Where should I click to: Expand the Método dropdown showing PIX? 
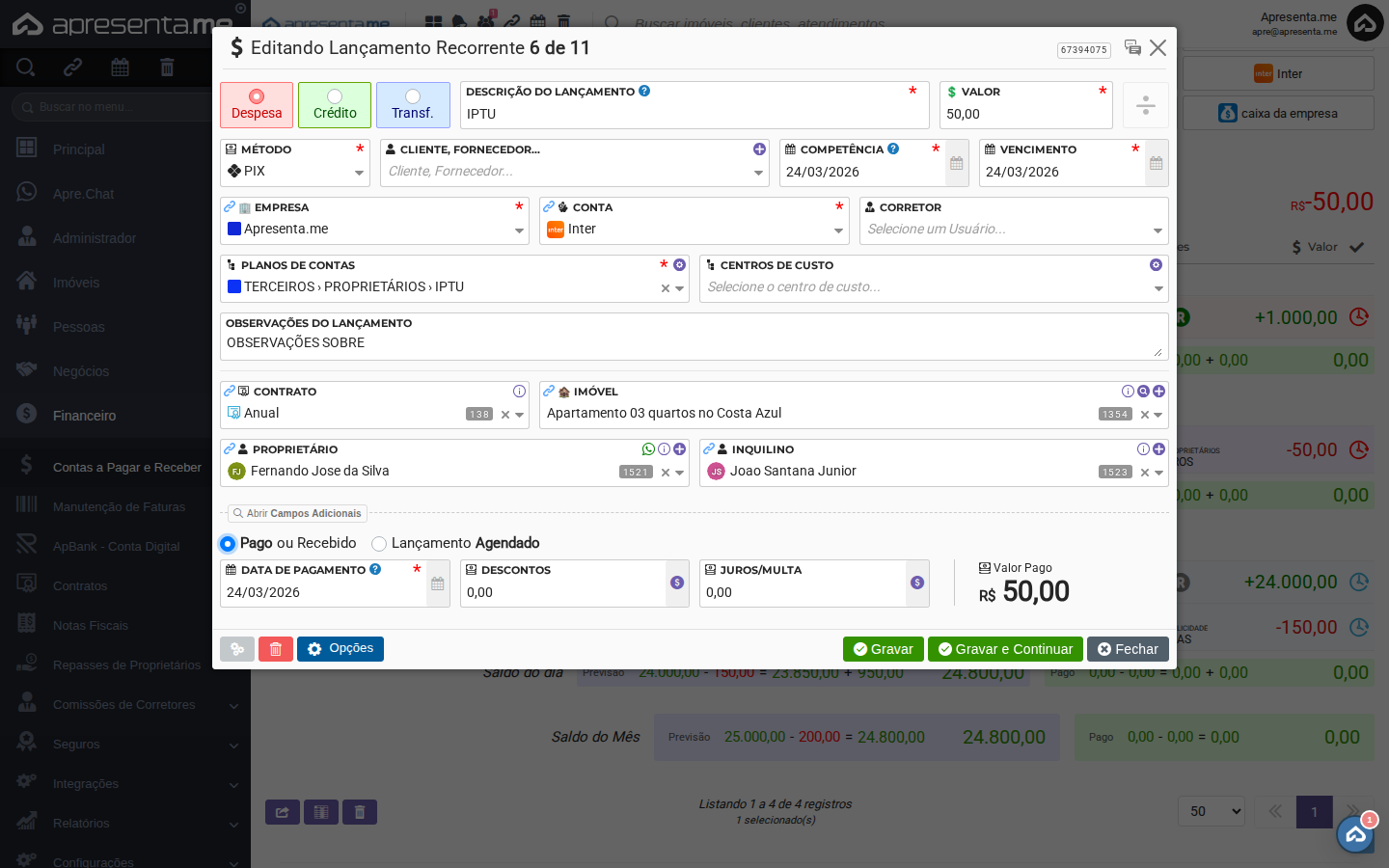(x=359, y=173)
